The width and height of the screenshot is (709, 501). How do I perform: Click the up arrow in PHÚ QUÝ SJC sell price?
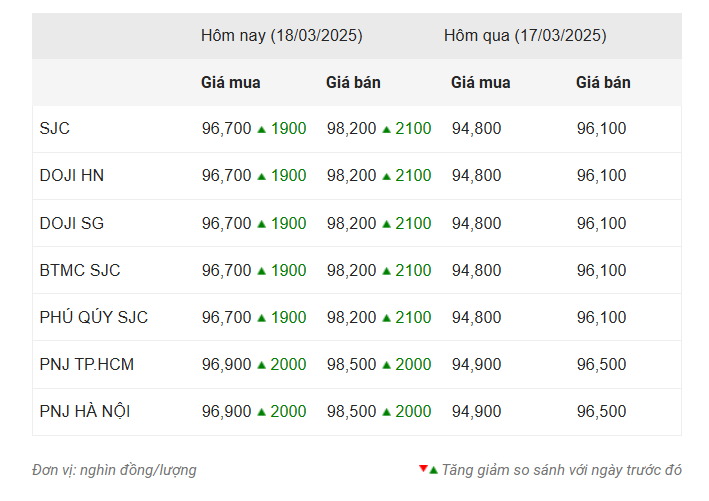click(x=386, y=318)
